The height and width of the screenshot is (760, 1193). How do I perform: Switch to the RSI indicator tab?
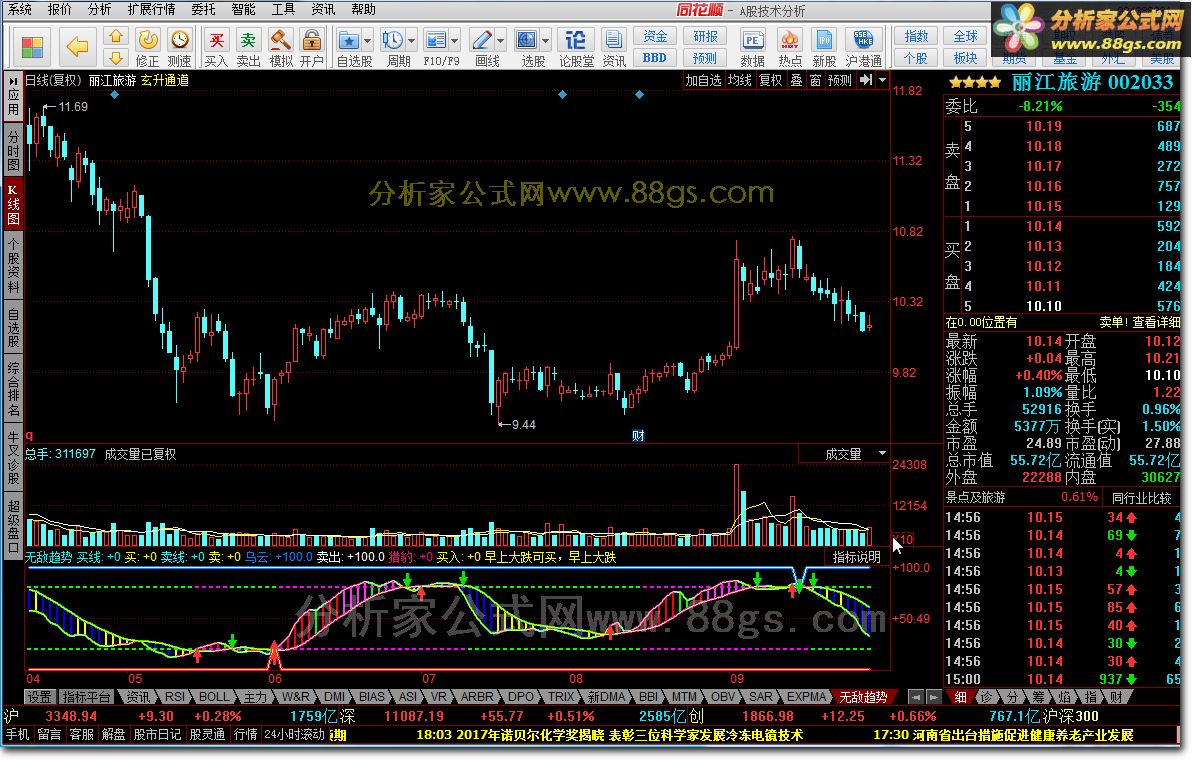tap(175, 697)
